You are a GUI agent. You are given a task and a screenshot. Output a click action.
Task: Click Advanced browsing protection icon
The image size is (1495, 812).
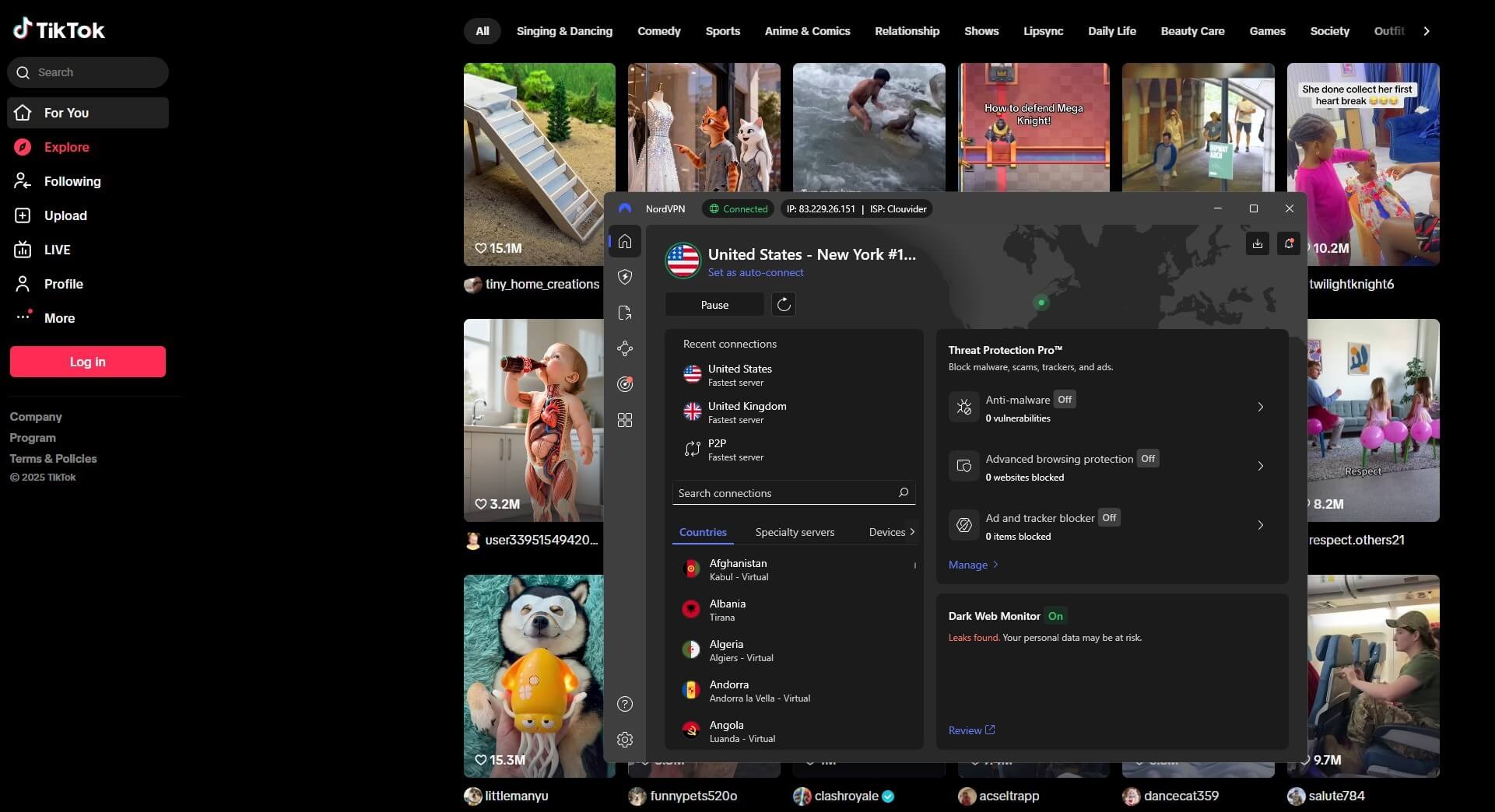point(963,466)
